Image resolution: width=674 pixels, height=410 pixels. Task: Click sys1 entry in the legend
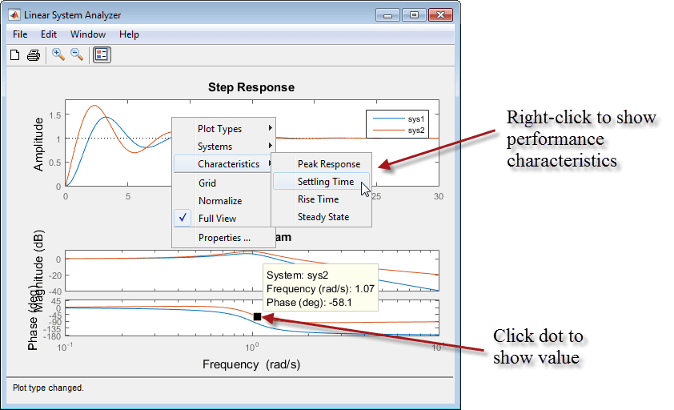398,119
